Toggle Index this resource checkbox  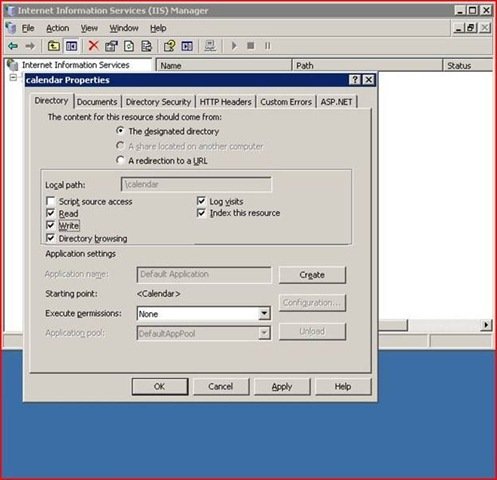coord(201,213)
